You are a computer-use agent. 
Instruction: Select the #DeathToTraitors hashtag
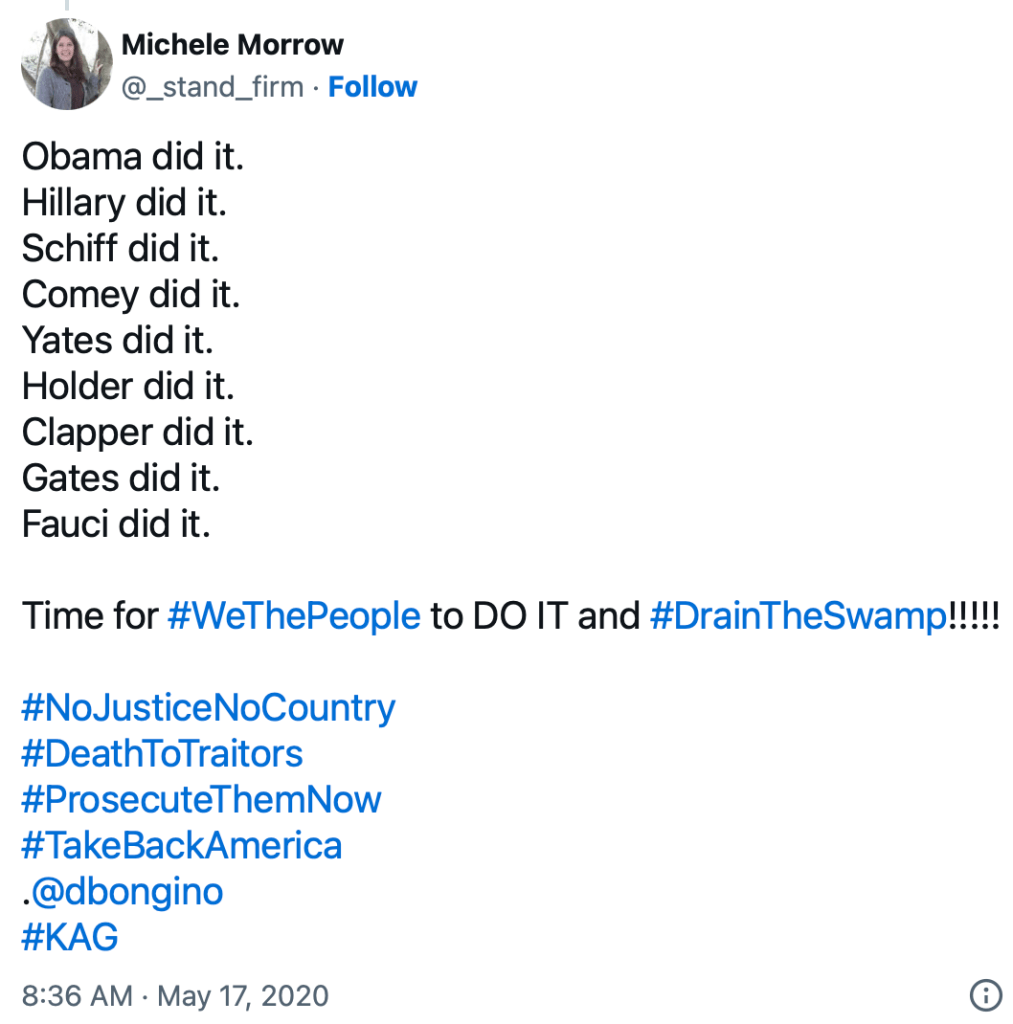(x=162, y=753)
